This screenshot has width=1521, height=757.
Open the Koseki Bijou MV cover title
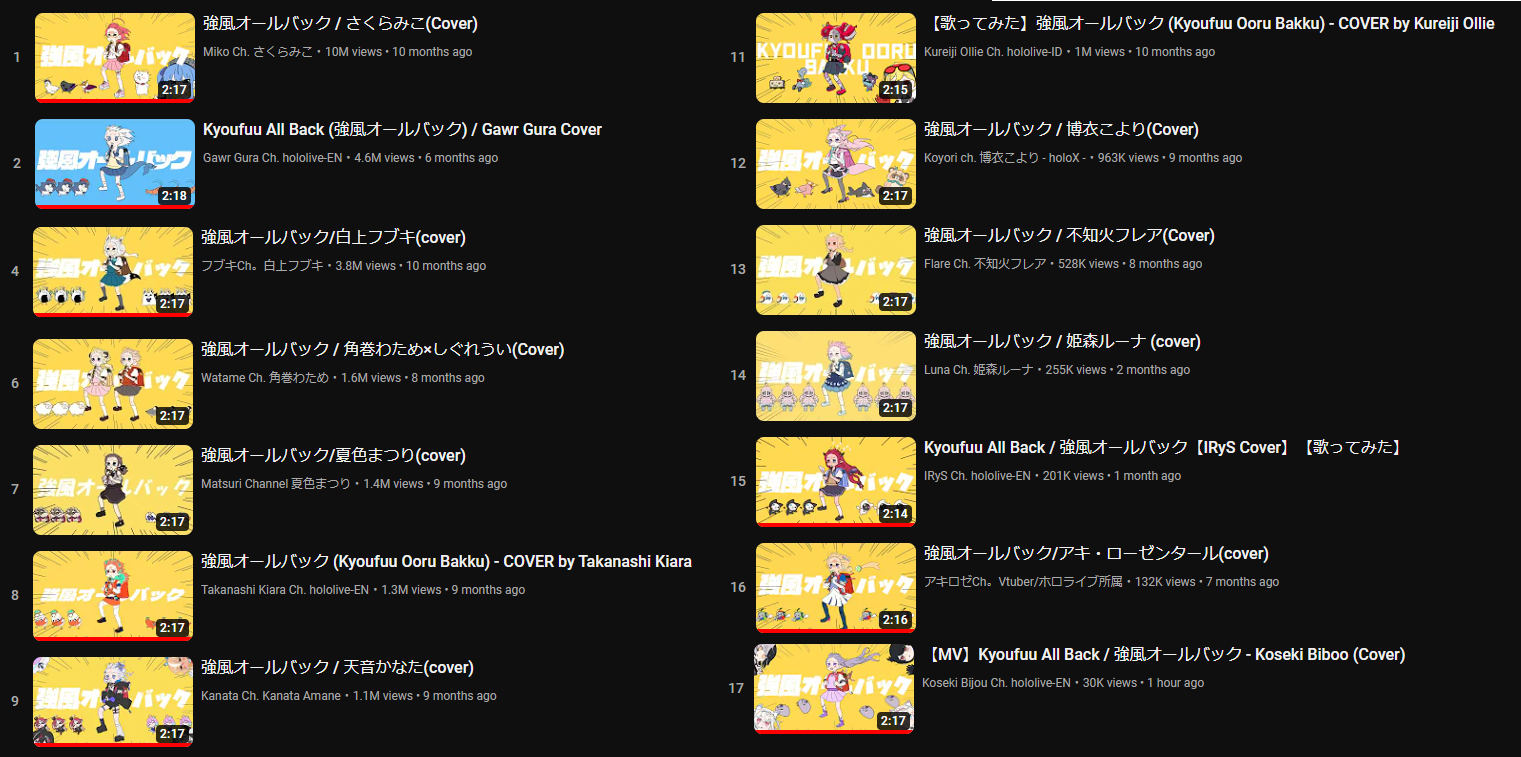[x=1164, y=655]
